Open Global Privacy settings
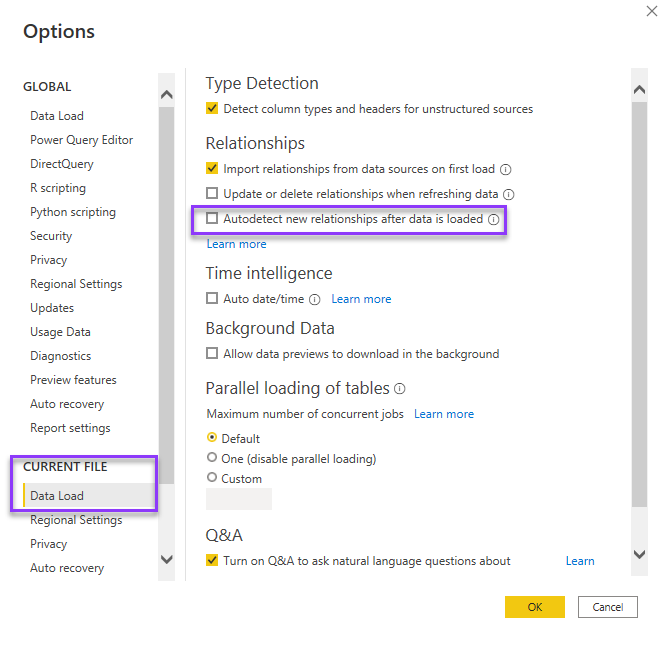 pyautogui.click(x=48, y=260)
